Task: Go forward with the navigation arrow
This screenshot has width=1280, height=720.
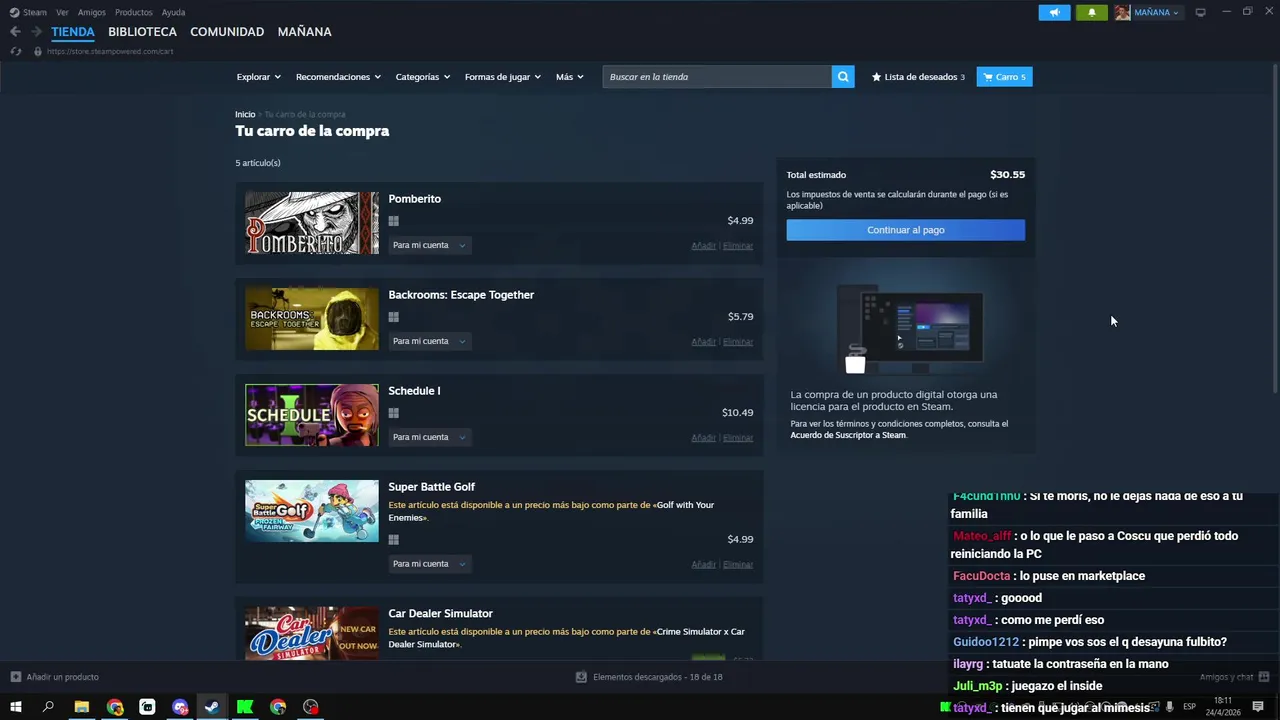Action: (x=36, y=32)
